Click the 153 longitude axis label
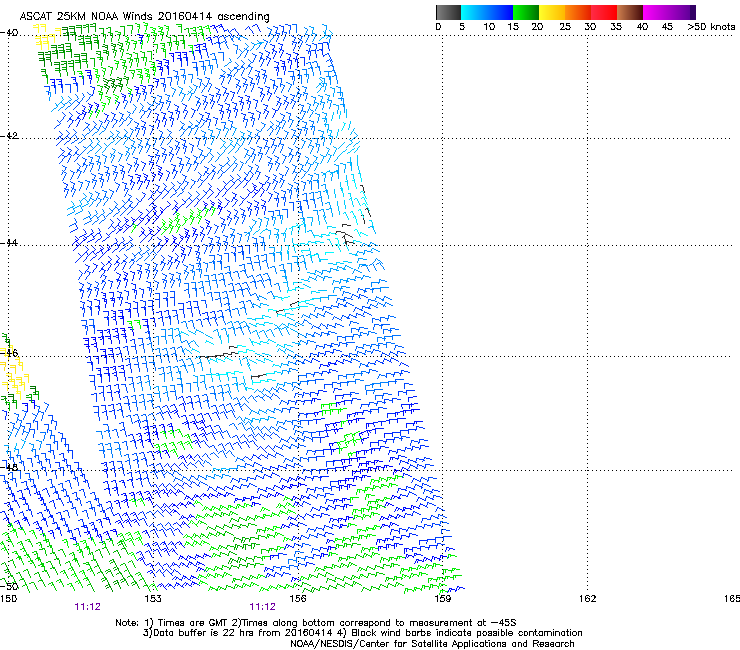The image size is (740, 650). coord(153,599)
